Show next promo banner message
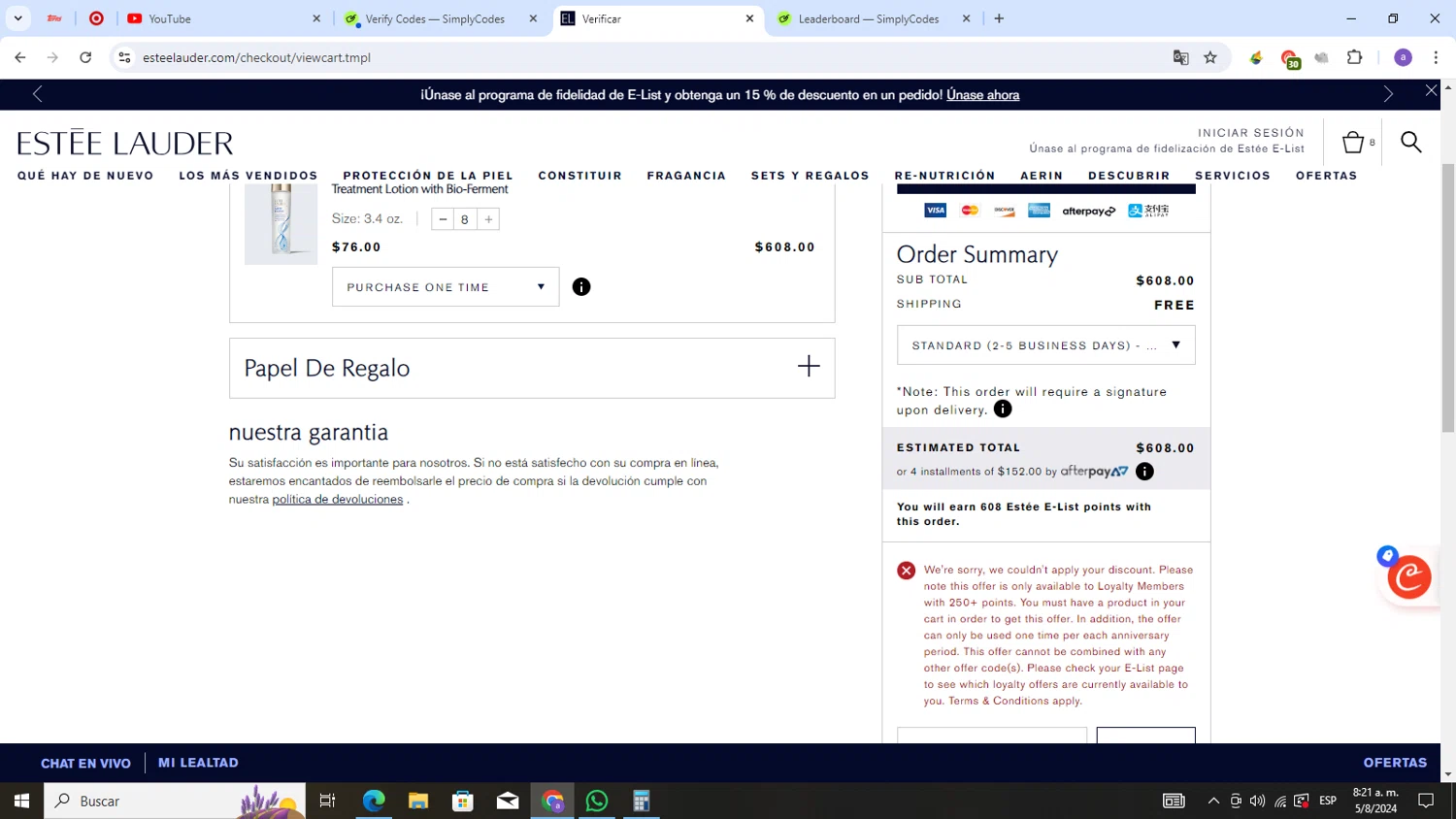This screenshot has height=819, width=1456. pyautogui.click(x=1388, y=94)
